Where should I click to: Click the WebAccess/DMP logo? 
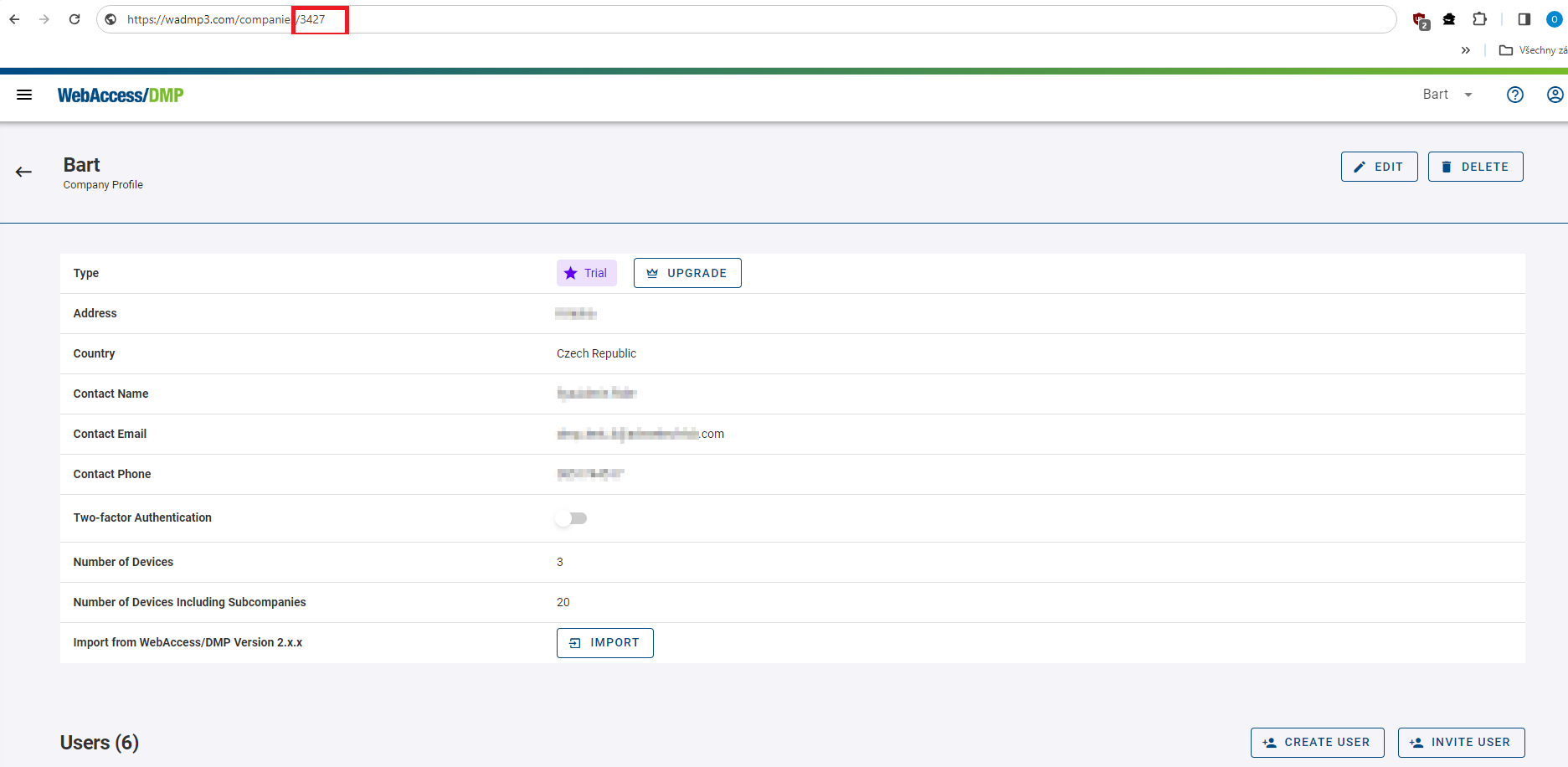click(121, 95)
